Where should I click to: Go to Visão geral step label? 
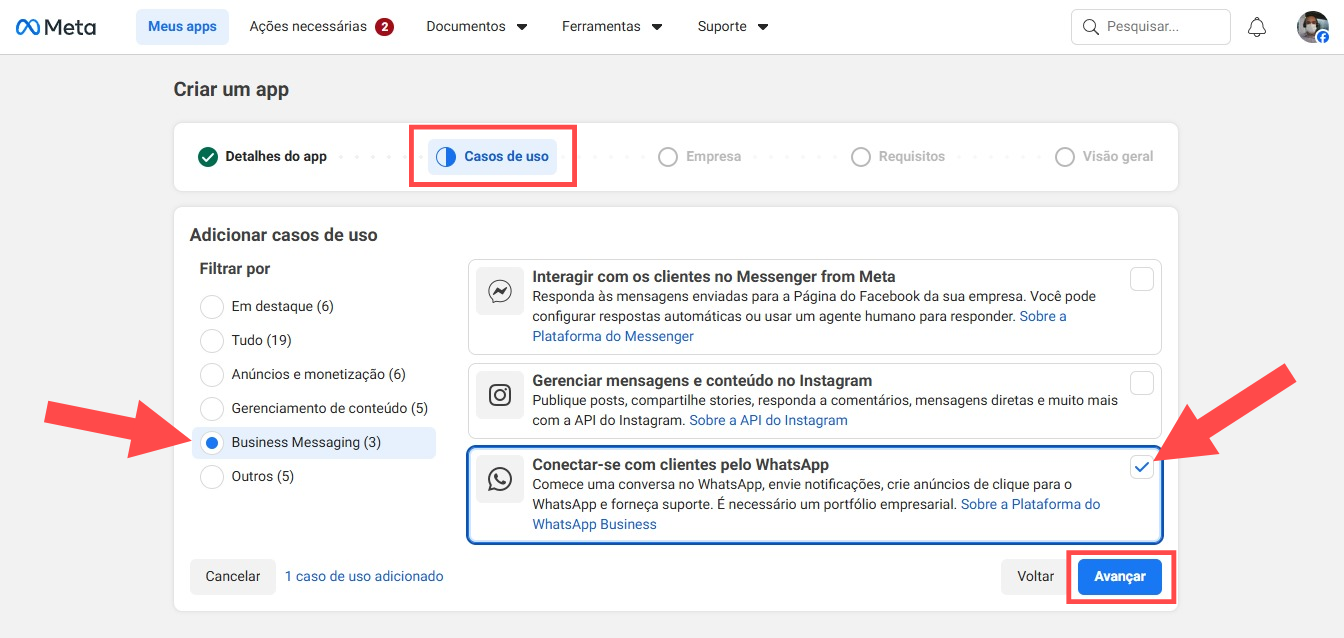[1118, 157]
